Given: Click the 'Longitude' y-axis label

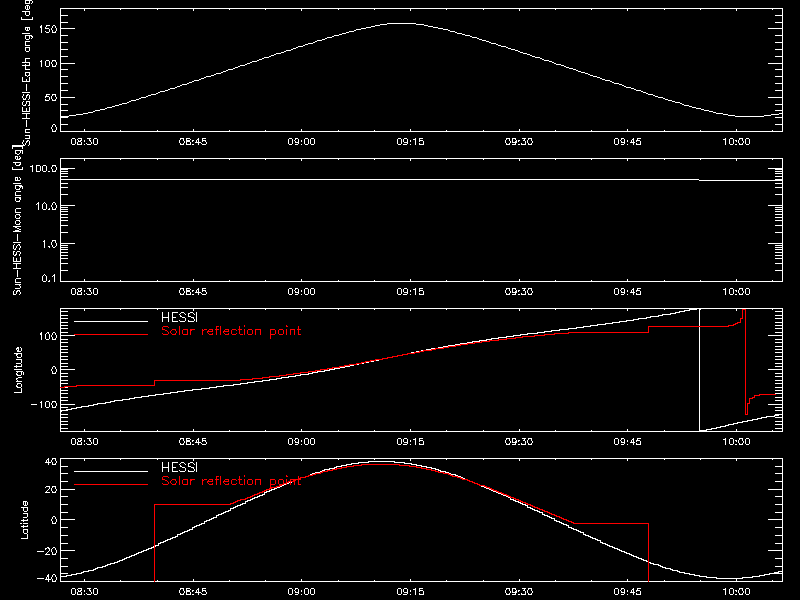Looking at the screenshot, I should coord(18,370).
